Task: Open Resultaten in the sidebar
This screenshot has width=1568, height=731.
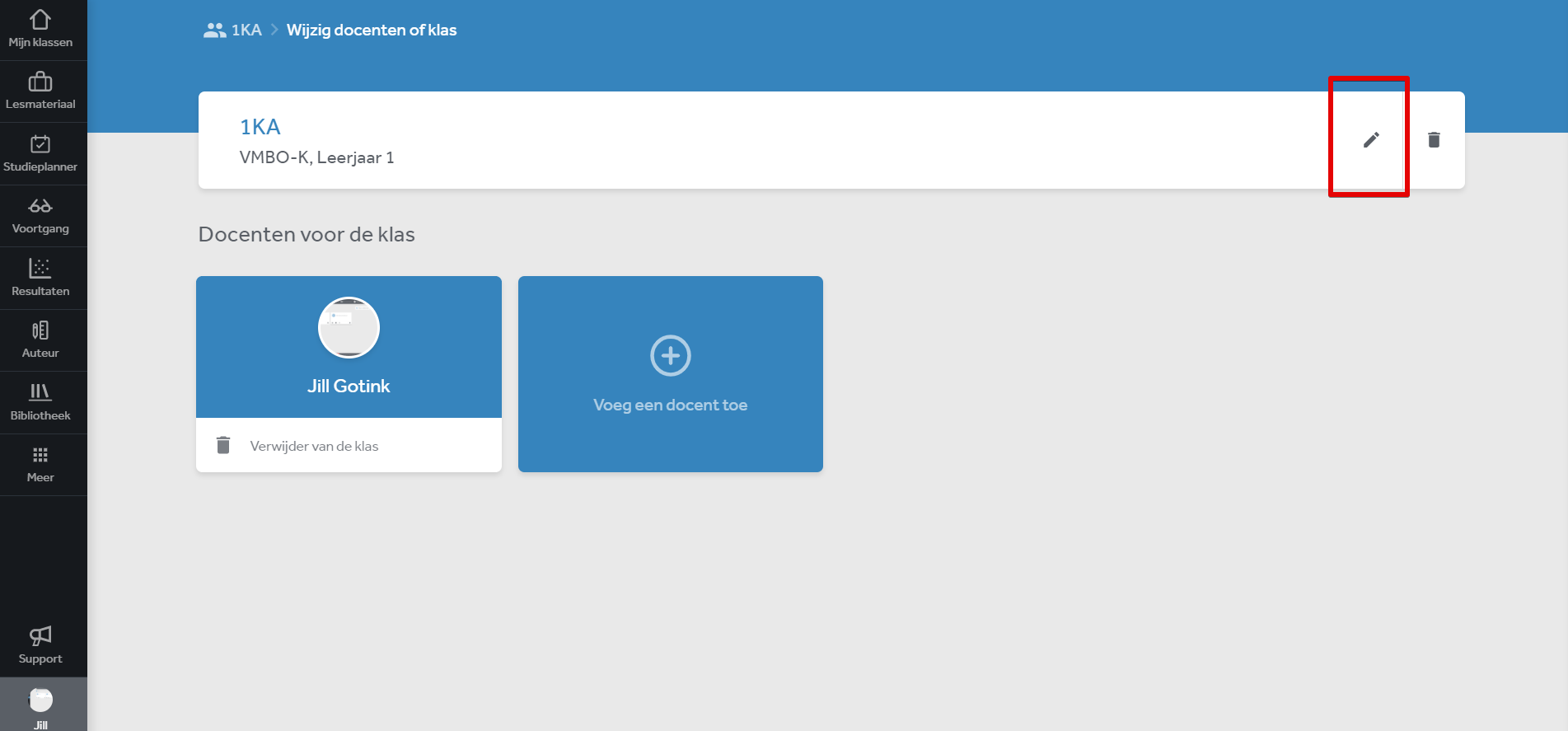Action: (40, 279)
